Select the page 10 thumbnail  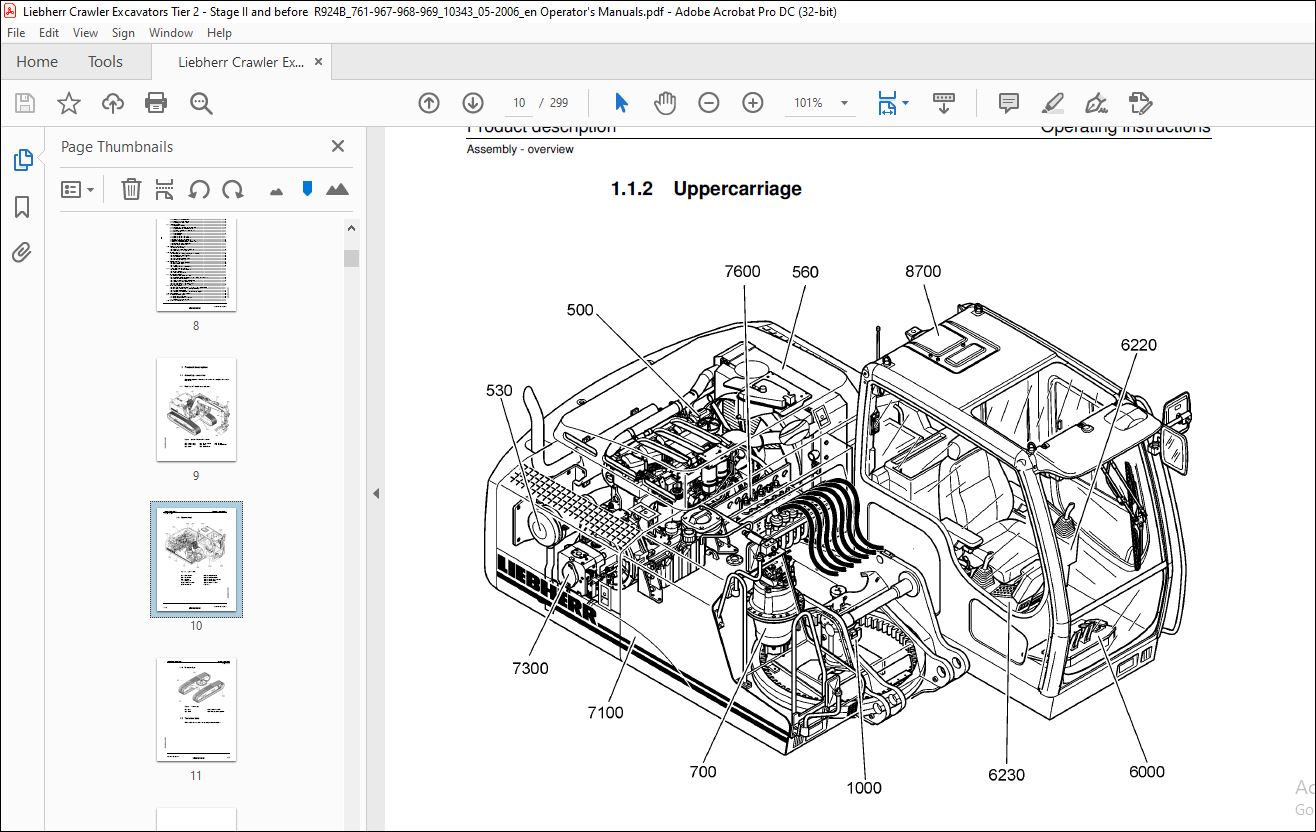point(196,560)
